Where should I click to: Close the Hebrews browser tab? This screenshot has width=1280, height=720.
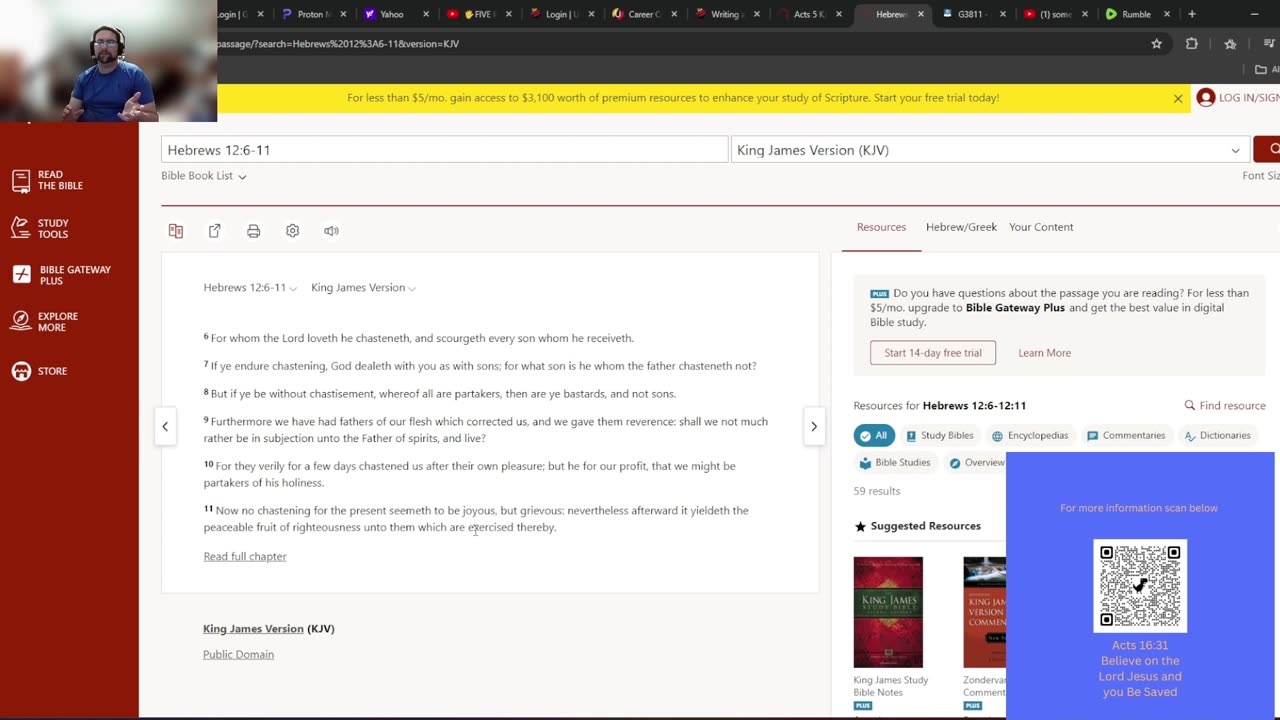coord(920,14)
